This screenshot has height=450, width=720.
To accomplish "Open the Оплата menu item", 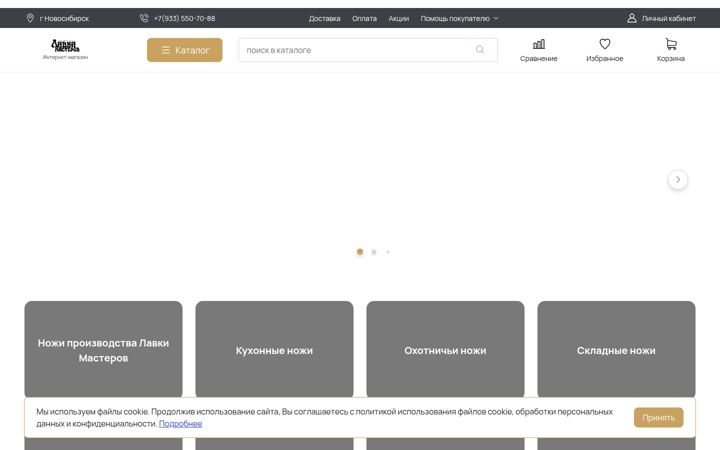I will (364, 18).
